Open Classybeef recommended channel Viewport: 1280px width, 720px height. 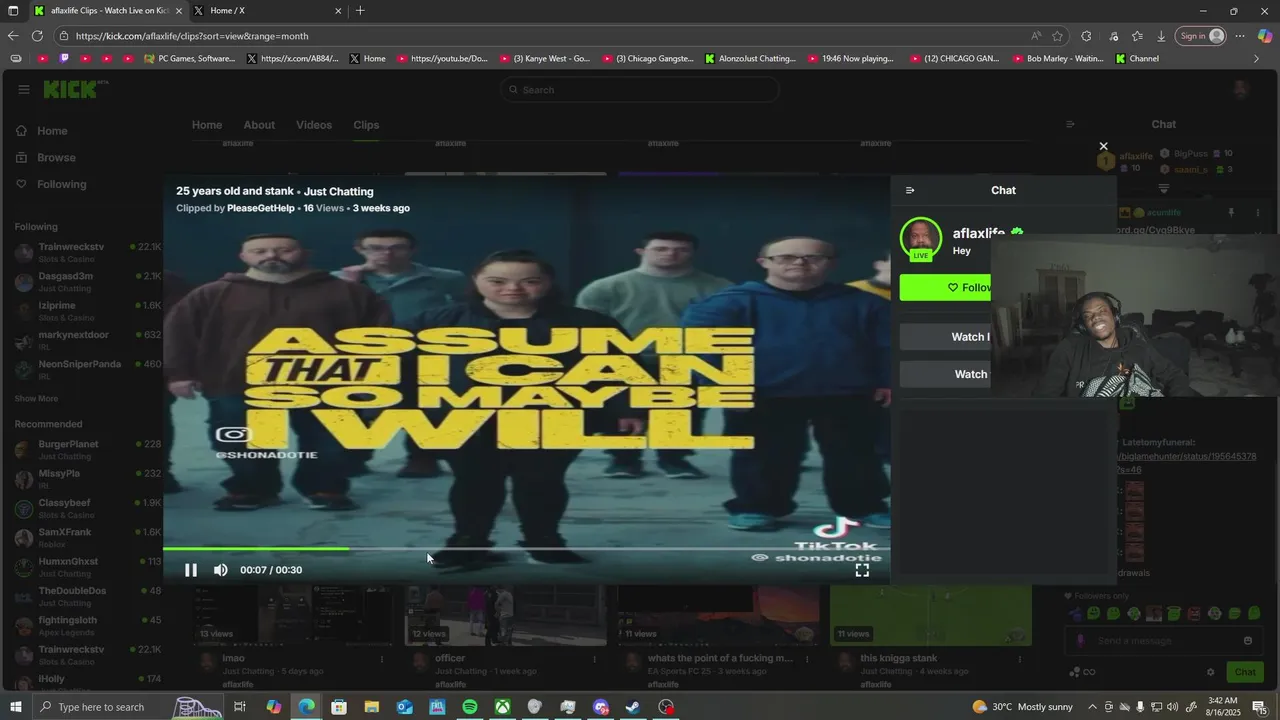point(88,508)
